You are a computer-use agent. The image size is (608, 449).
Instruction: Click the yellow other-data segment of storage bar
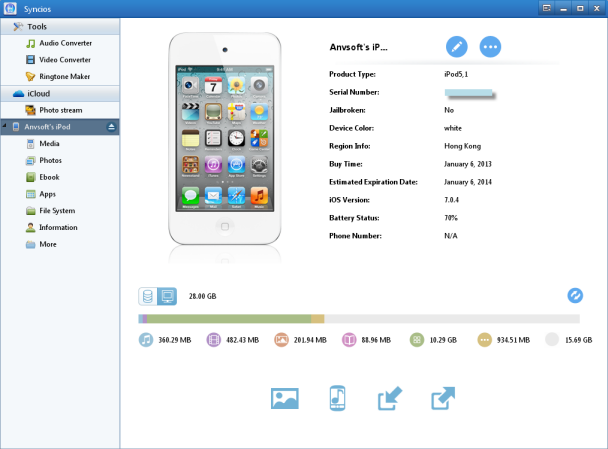[x=318, y=319]
